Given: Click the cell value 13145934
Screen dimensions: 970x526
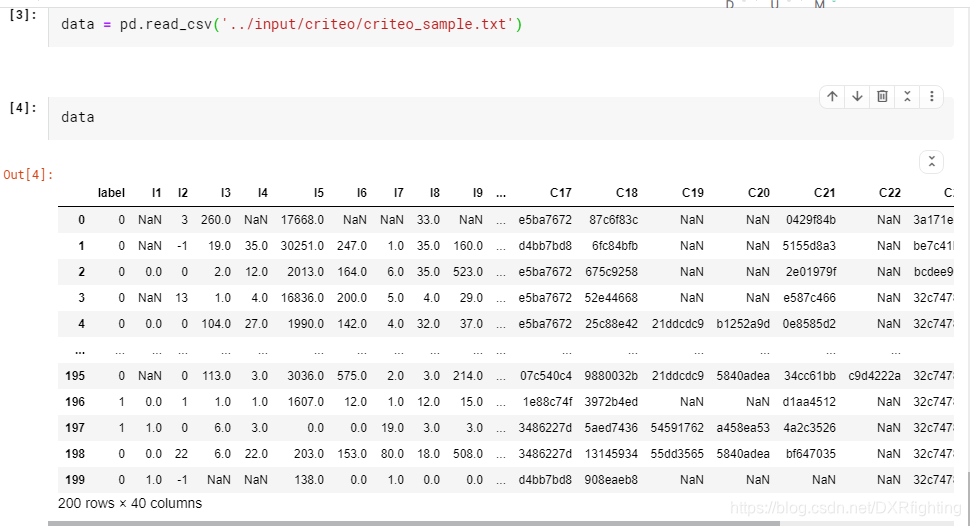Looking at the screenshot, I should click(611, 454).
